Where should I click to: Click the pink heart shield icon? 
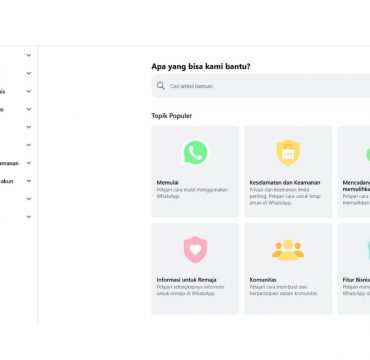click(x=195, y=249)
